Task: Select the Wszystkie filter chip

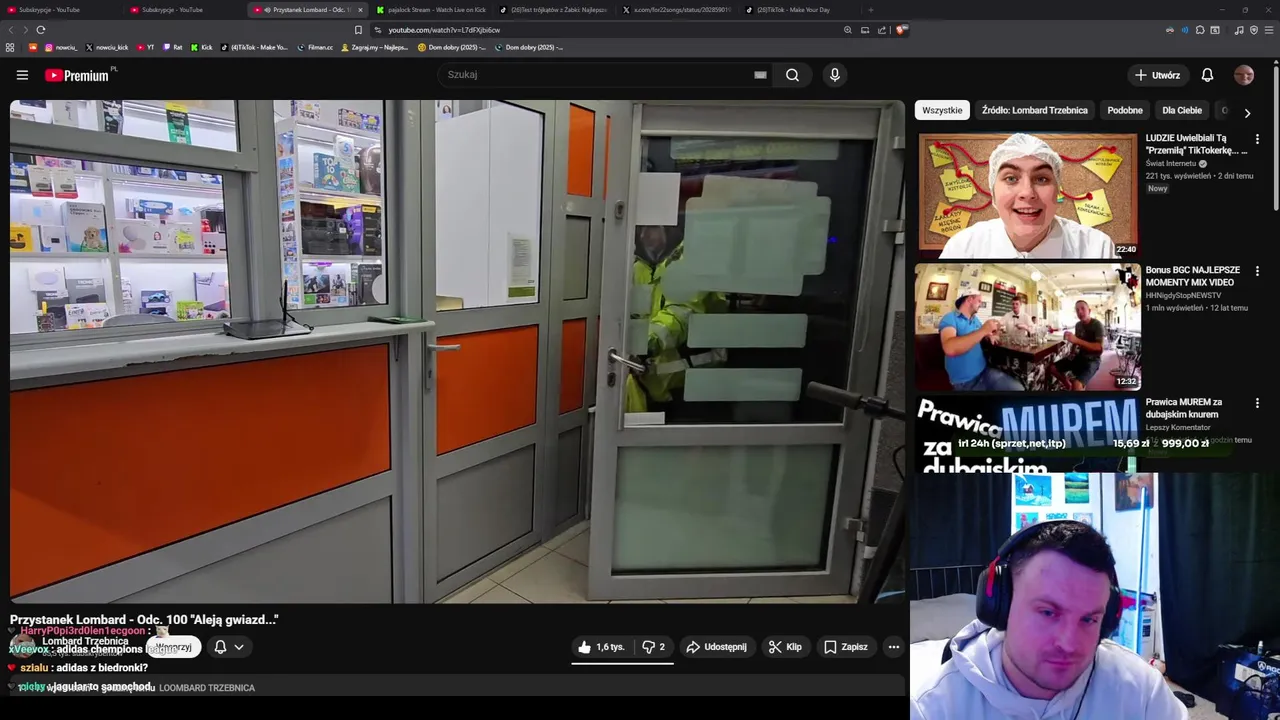Action: pos(942,110)
